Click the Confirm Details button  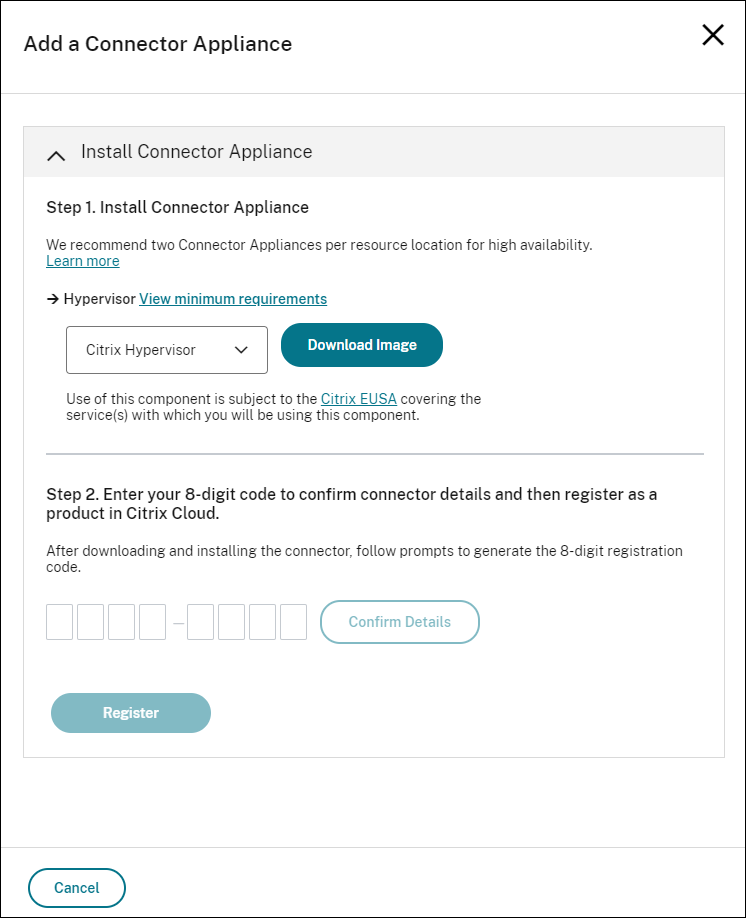click(399, 621)
